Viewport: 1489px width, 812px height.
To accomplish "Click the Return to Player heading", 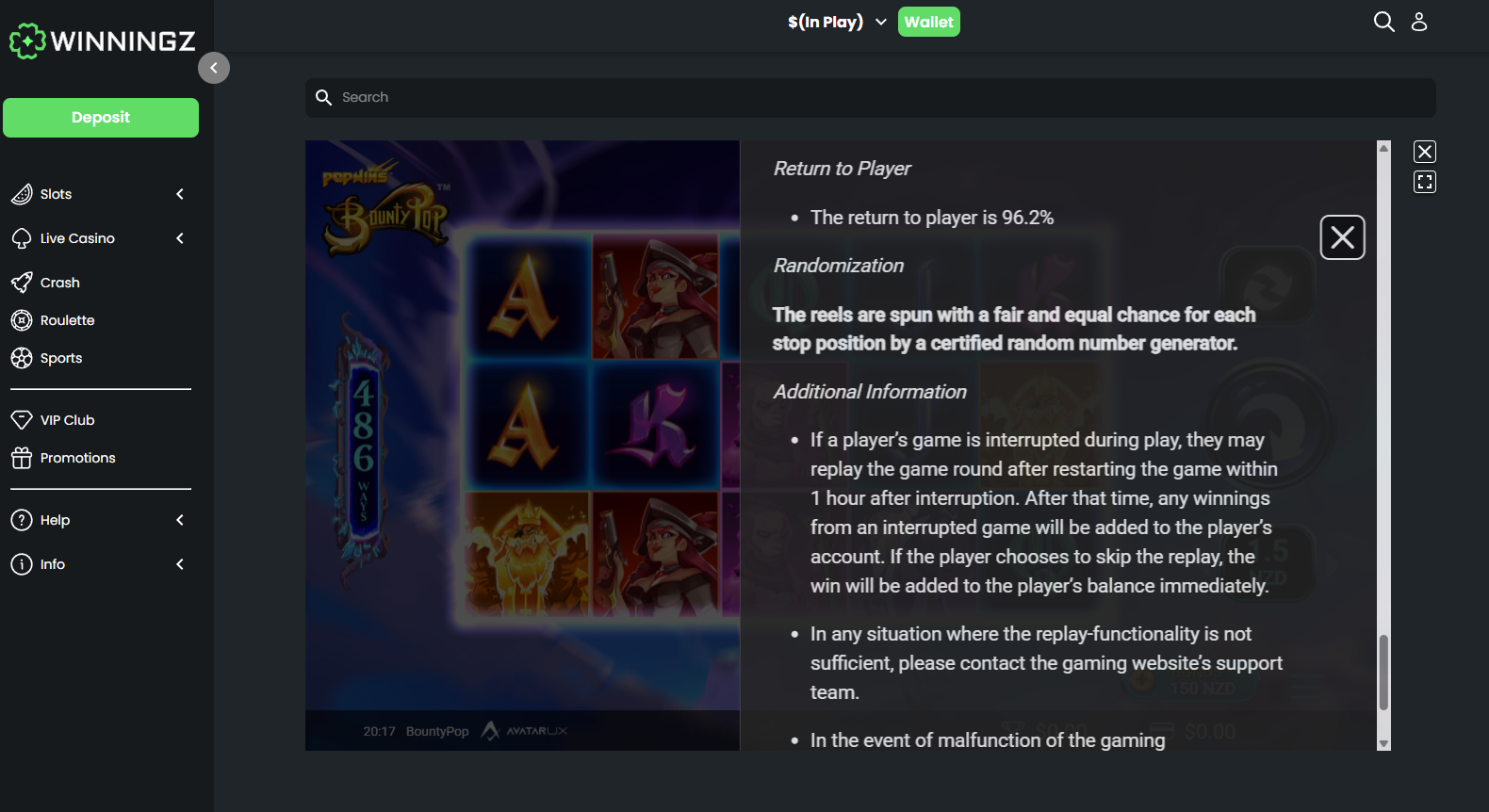I will point(842,169).
